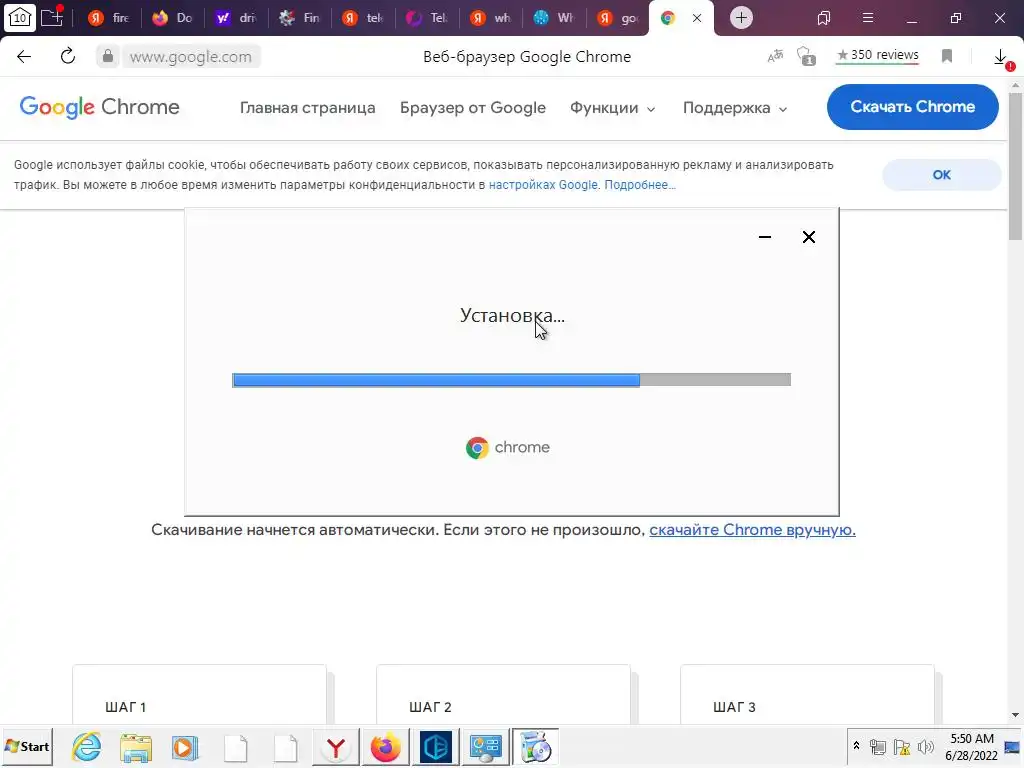Open the Action Center flag icon
Screen dimensions: 1024x768
click(902, 746)
